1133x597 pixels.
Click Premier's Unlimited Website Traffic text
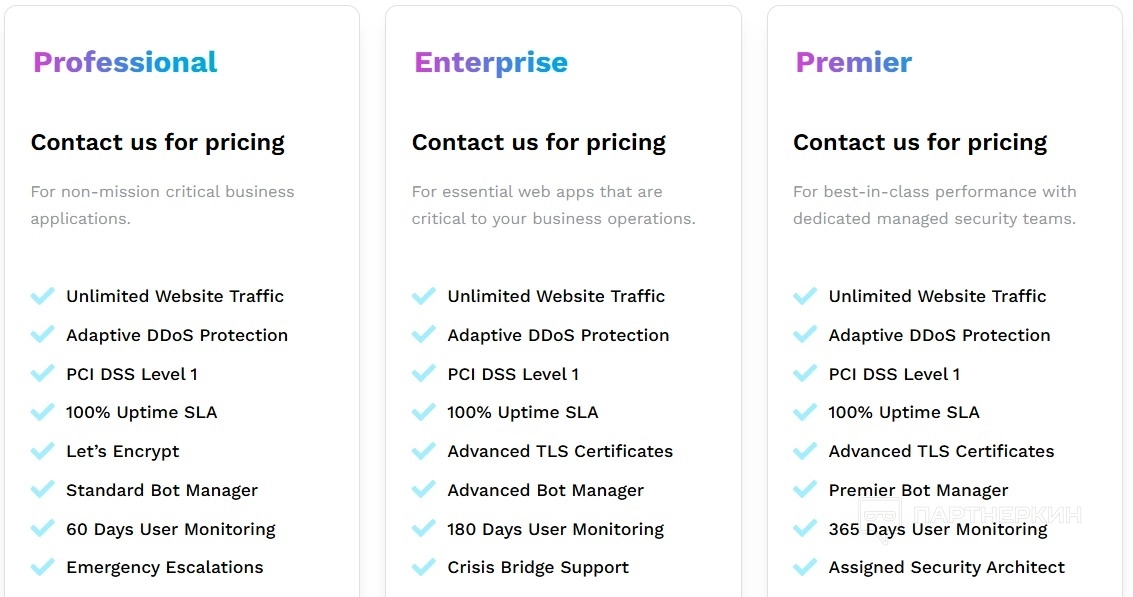point(937,296)
